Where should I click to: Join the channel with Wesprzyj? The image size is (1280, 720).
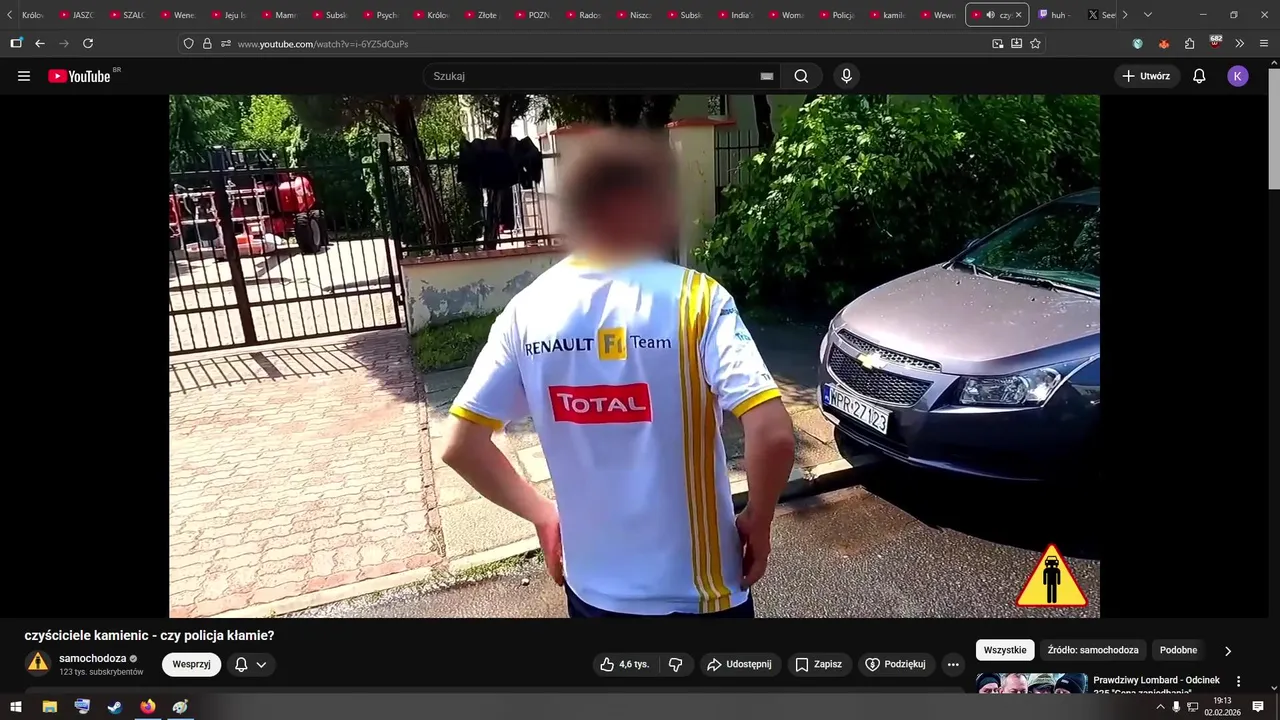tap(191, 664)
